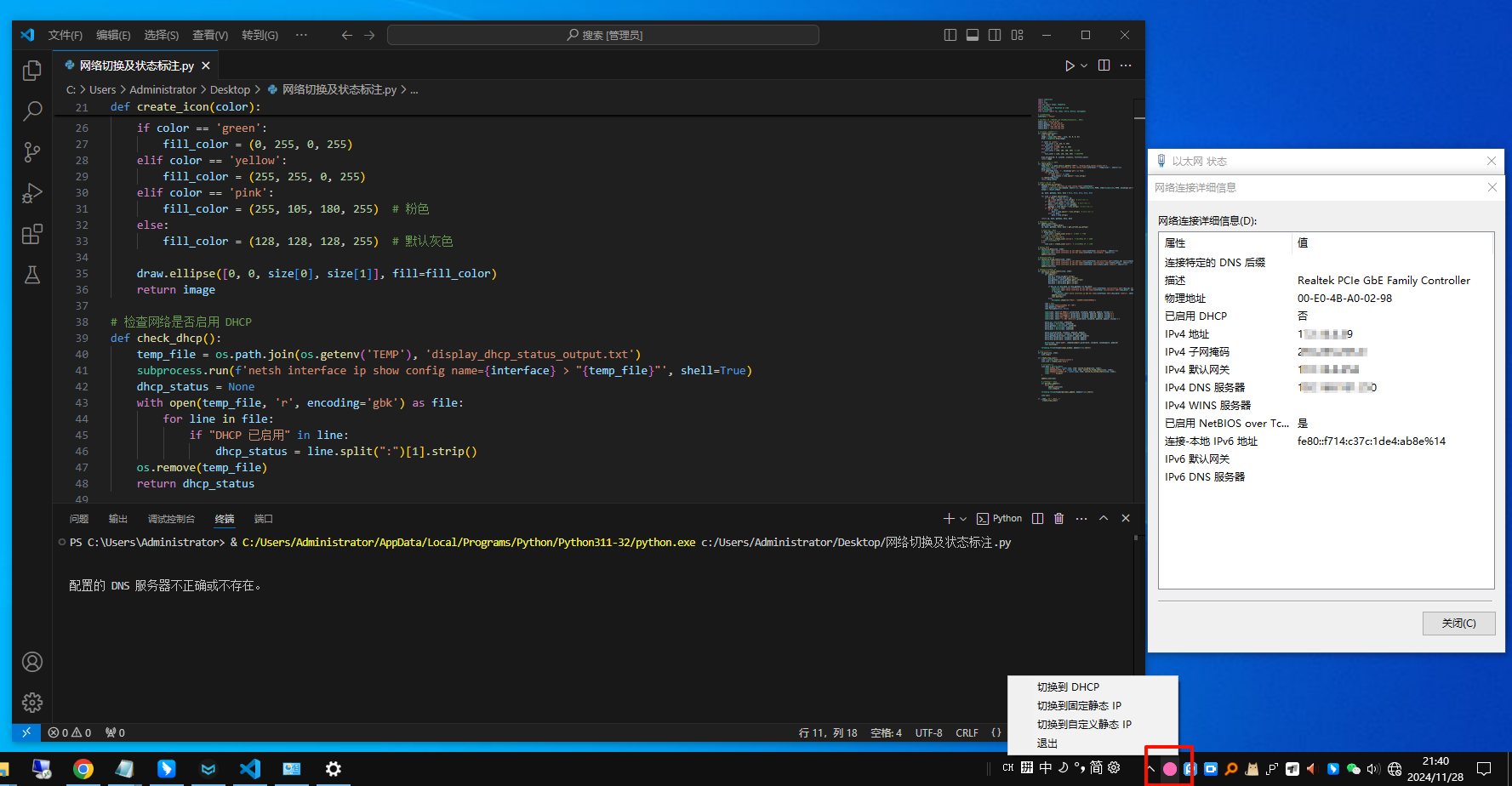Open editor More Actions ellipsis
The image size is (1512, 786).
tap(1126, 65)
